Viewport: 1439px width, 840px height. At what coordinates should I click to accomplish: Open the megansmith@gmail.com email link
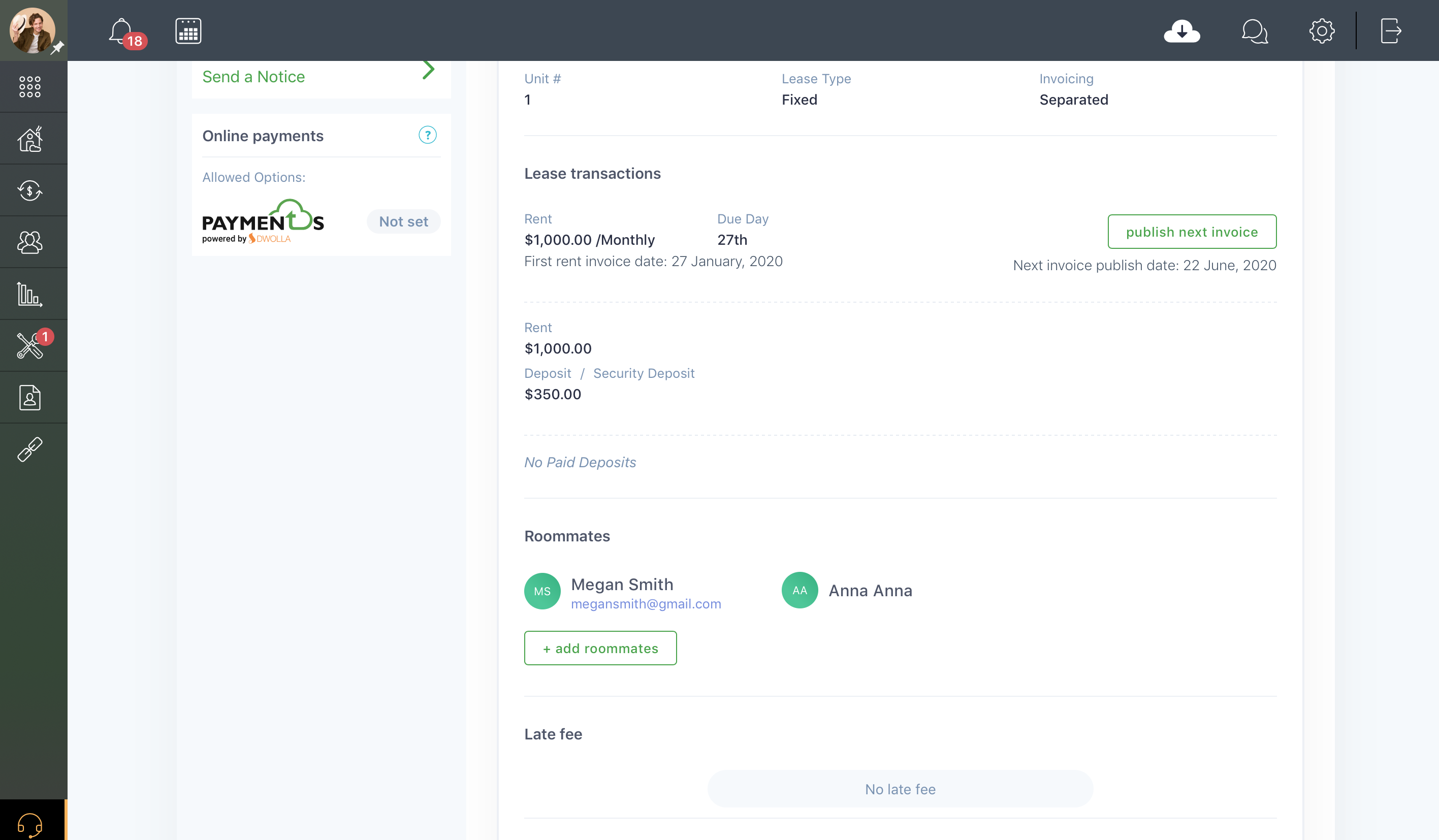point(646,603)
